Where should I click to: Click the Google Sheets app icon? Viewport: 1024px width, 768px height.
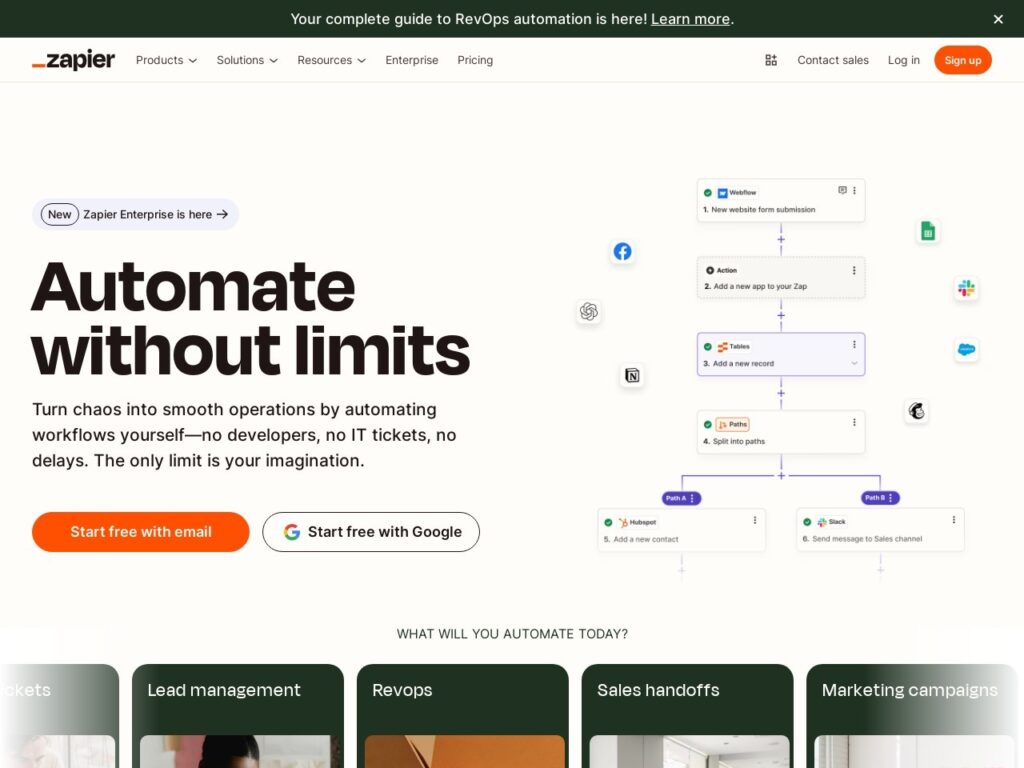click(x=928, y=231)
